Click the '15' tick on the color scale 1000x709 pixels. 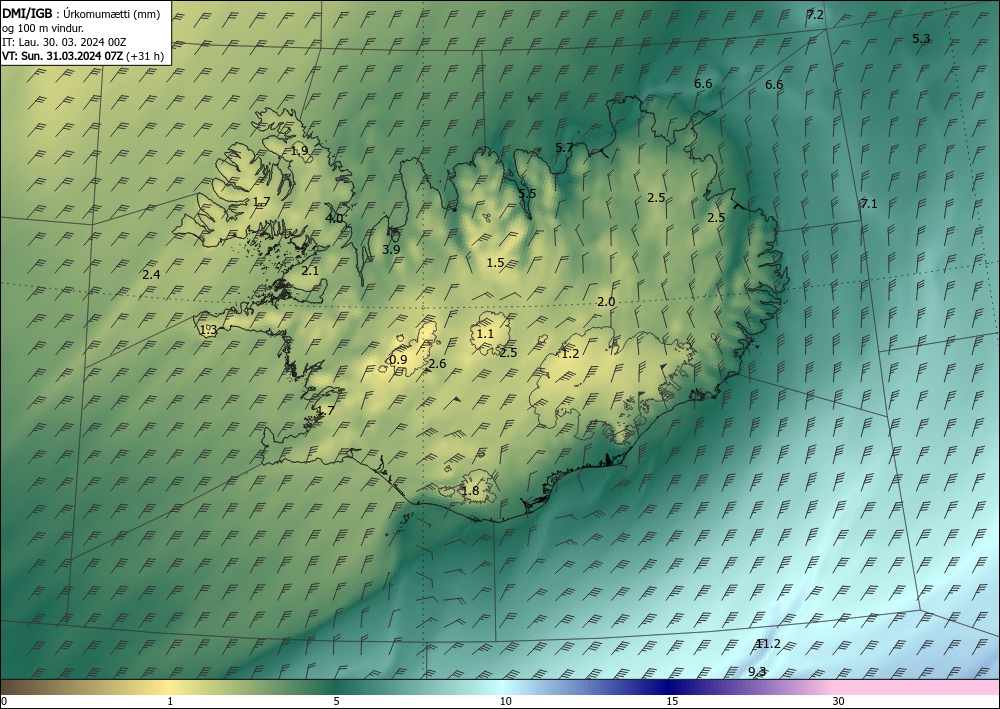click(x=672, y=701)
